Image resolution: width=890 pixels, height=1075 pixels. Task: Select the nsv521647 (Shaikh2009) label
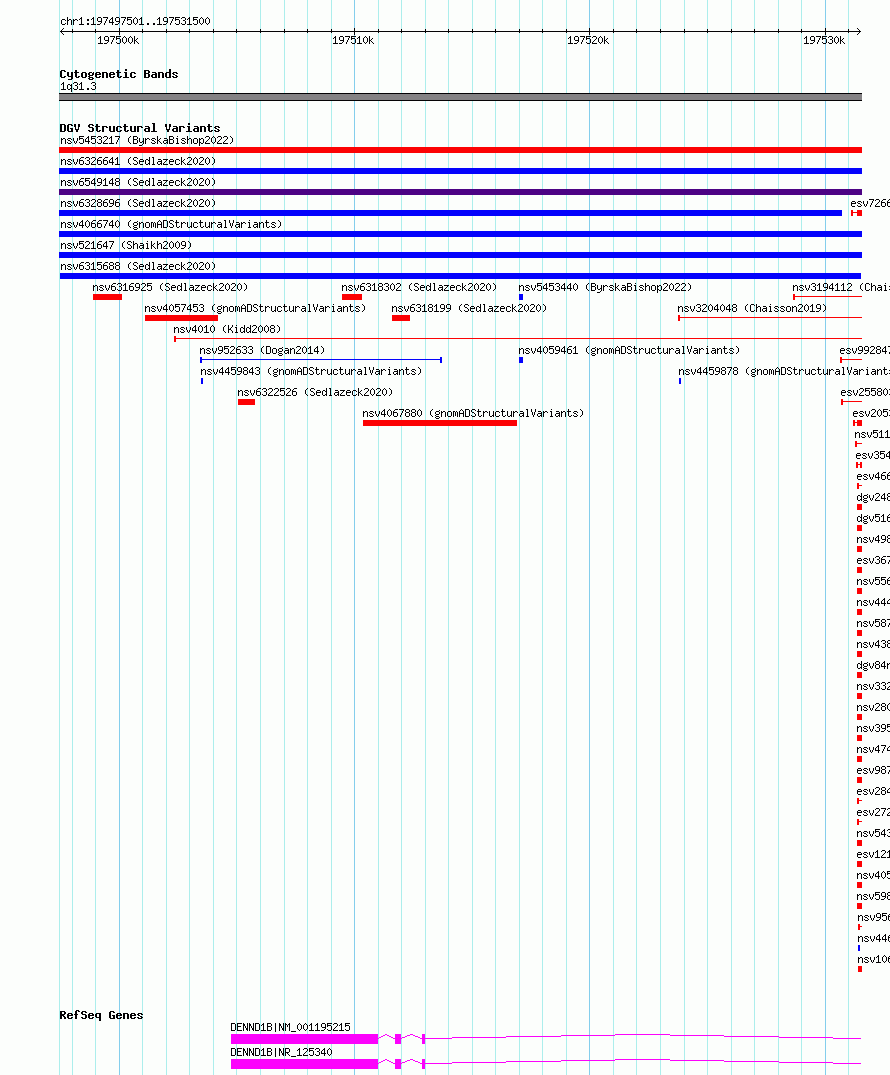point(125,245)
